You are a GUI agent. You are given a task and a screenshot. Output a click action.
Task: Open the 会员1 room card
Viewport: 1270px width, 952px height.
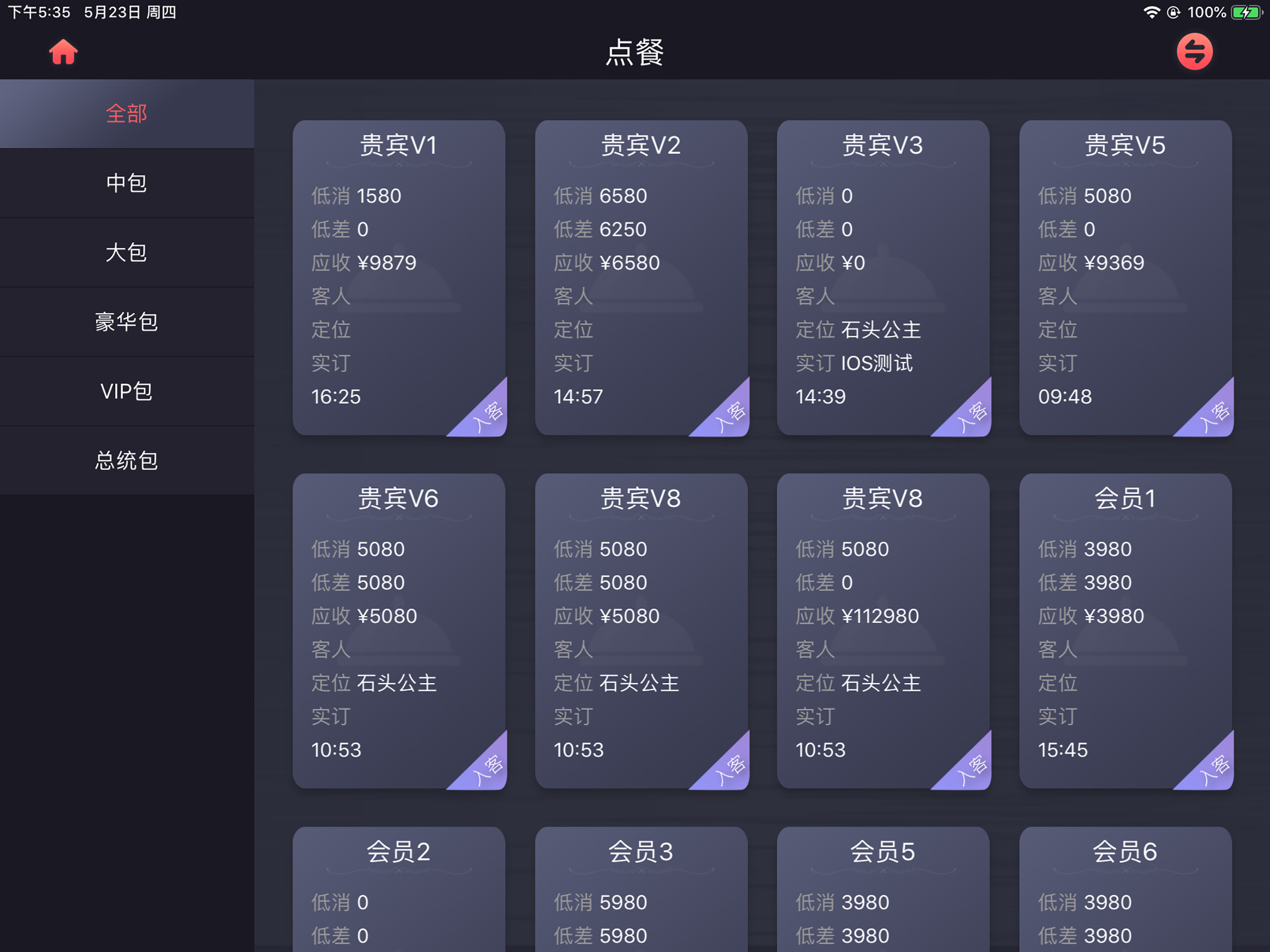[x=1125, y=631]
